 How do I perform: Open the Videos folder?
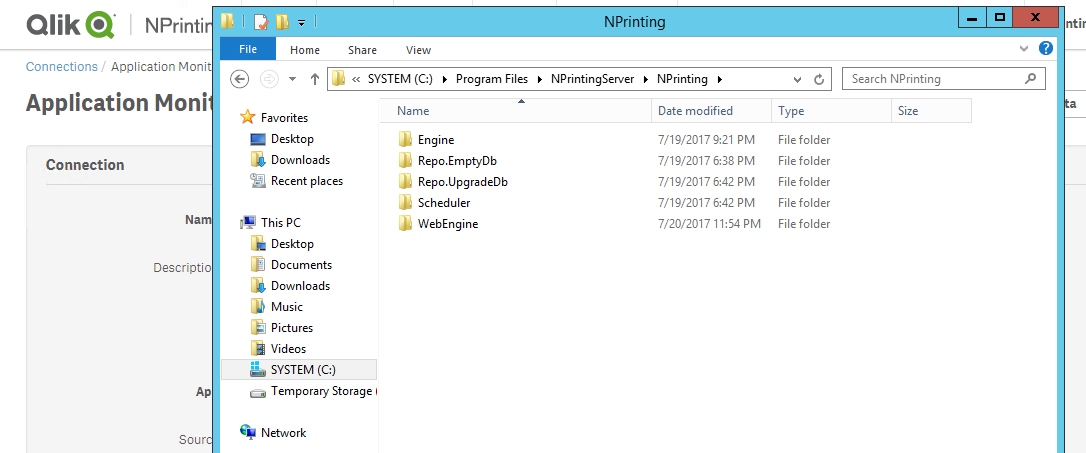[288, 348]
